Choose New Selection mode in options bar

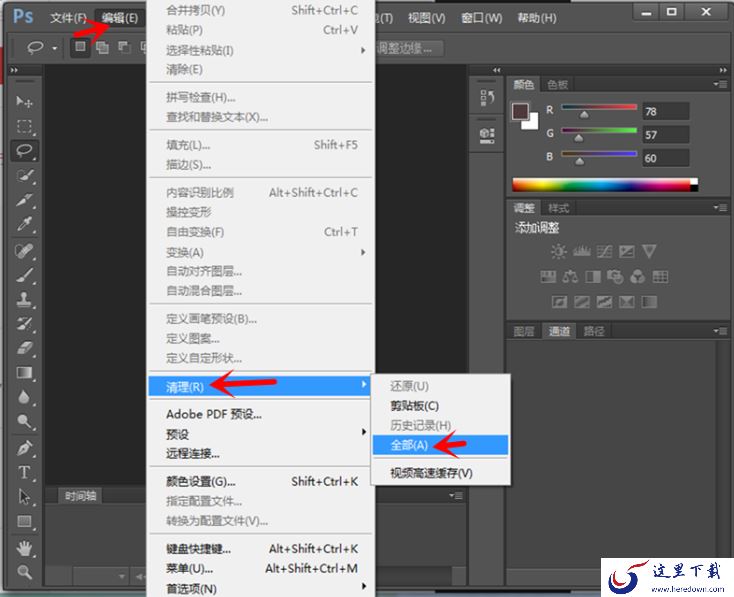[81, 47]
